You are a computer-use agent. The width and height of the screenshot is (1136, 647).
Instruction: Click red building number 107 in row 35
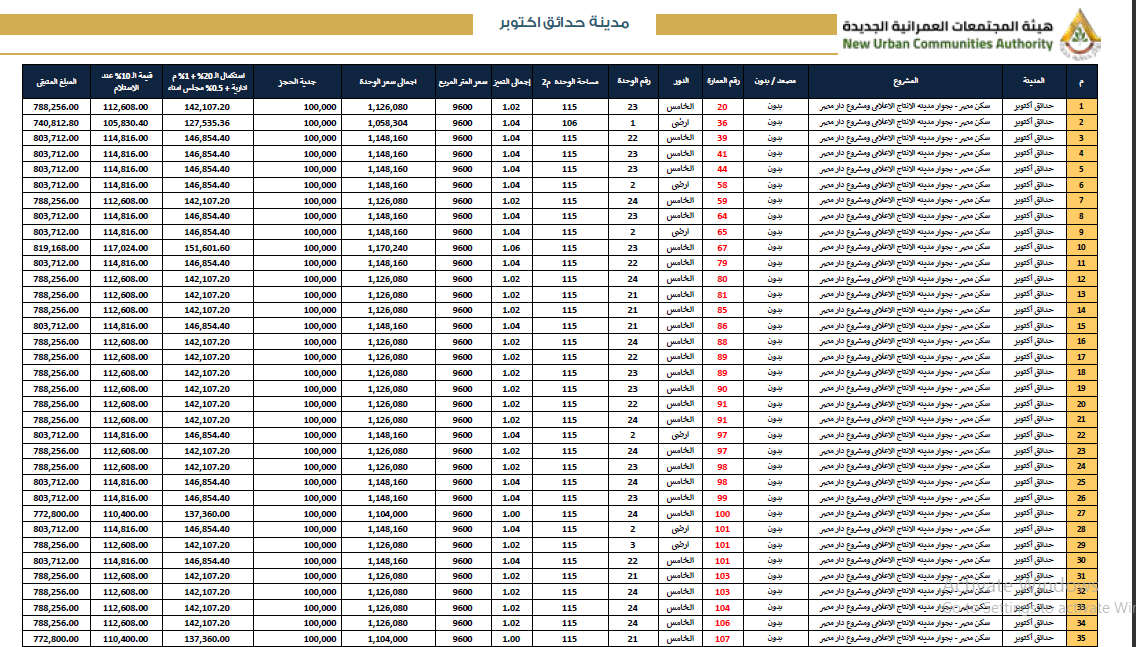point(722,639)
